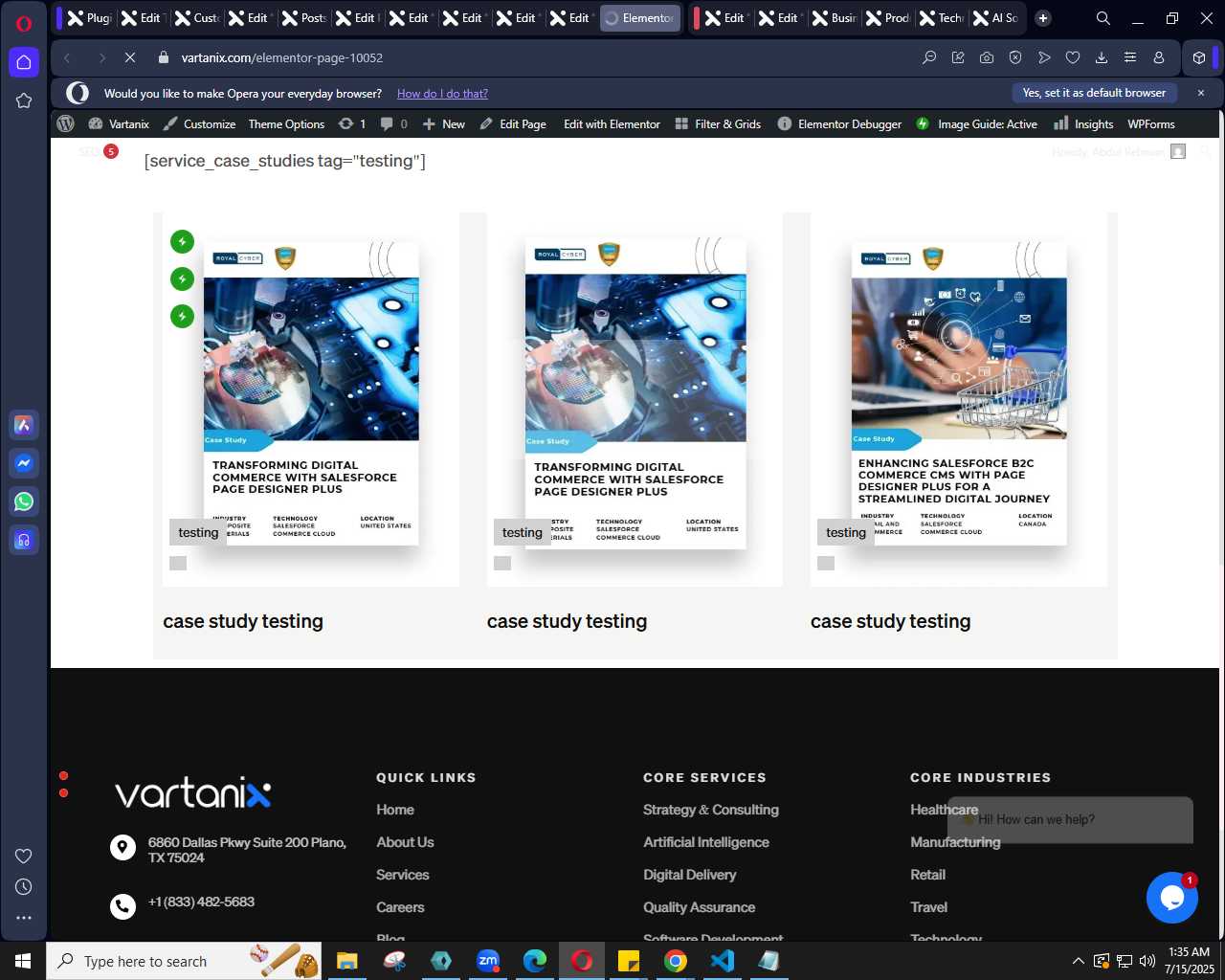Open Speed Dial home in Opera sidebar
1225x980 pixels.
(24, 62)
